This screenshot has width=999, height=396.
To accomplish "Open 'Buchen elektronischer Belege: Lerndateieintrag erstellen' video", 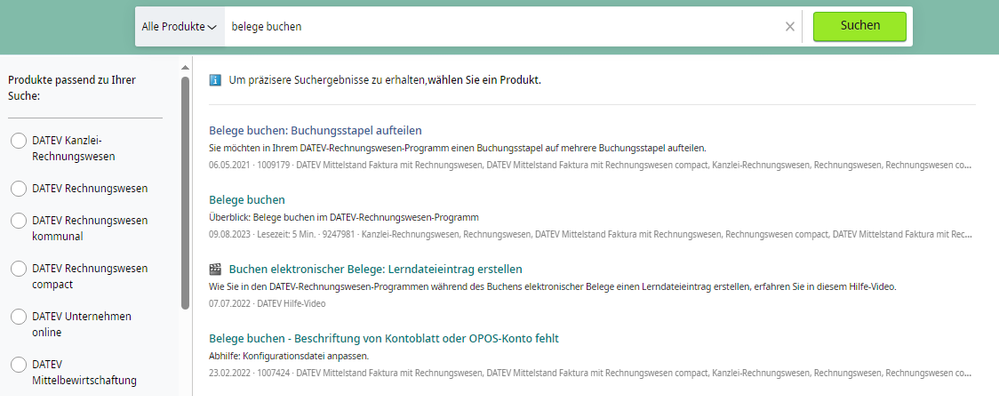I will point(375,269).
